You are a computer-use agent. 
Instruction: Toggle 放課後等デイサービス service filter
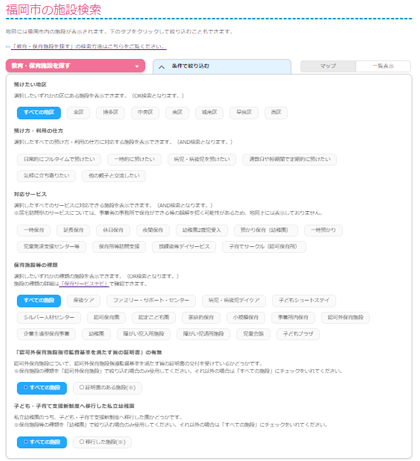pyautogui.click(x=184, y=247)
